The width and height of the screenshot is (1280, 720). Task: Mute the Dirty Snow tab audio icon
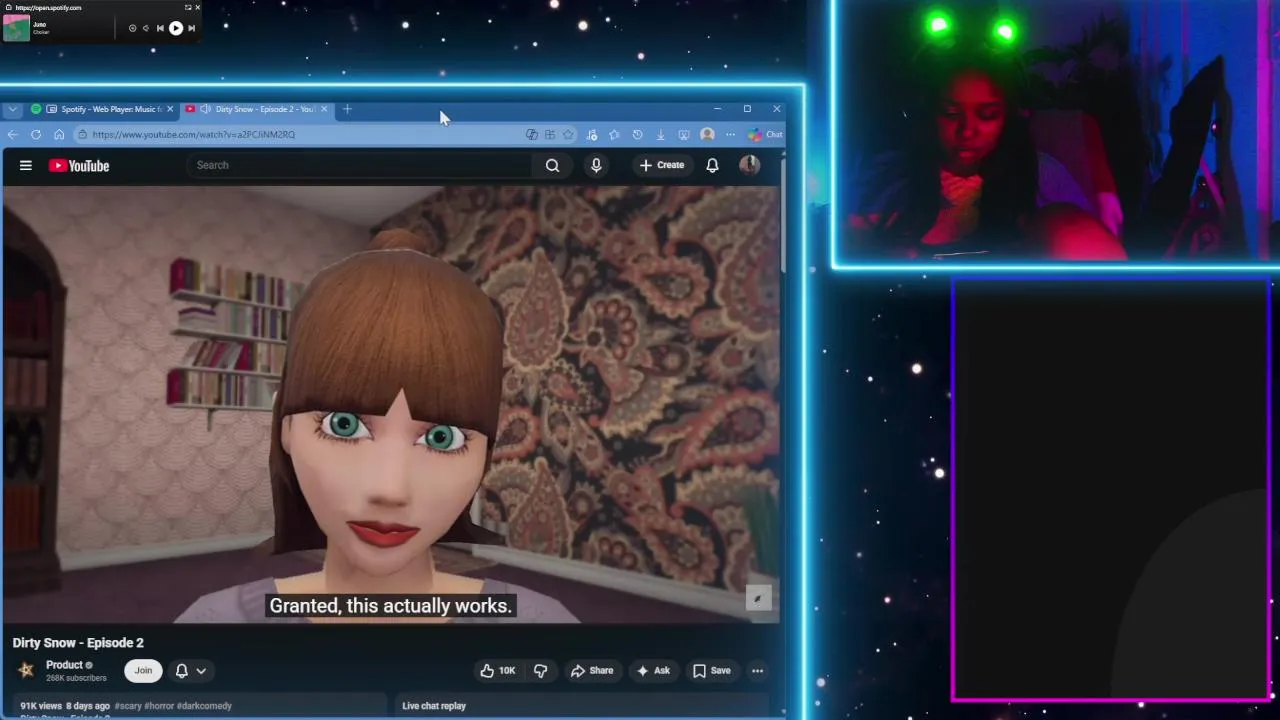pyautogui.click(x=205, y=109)
